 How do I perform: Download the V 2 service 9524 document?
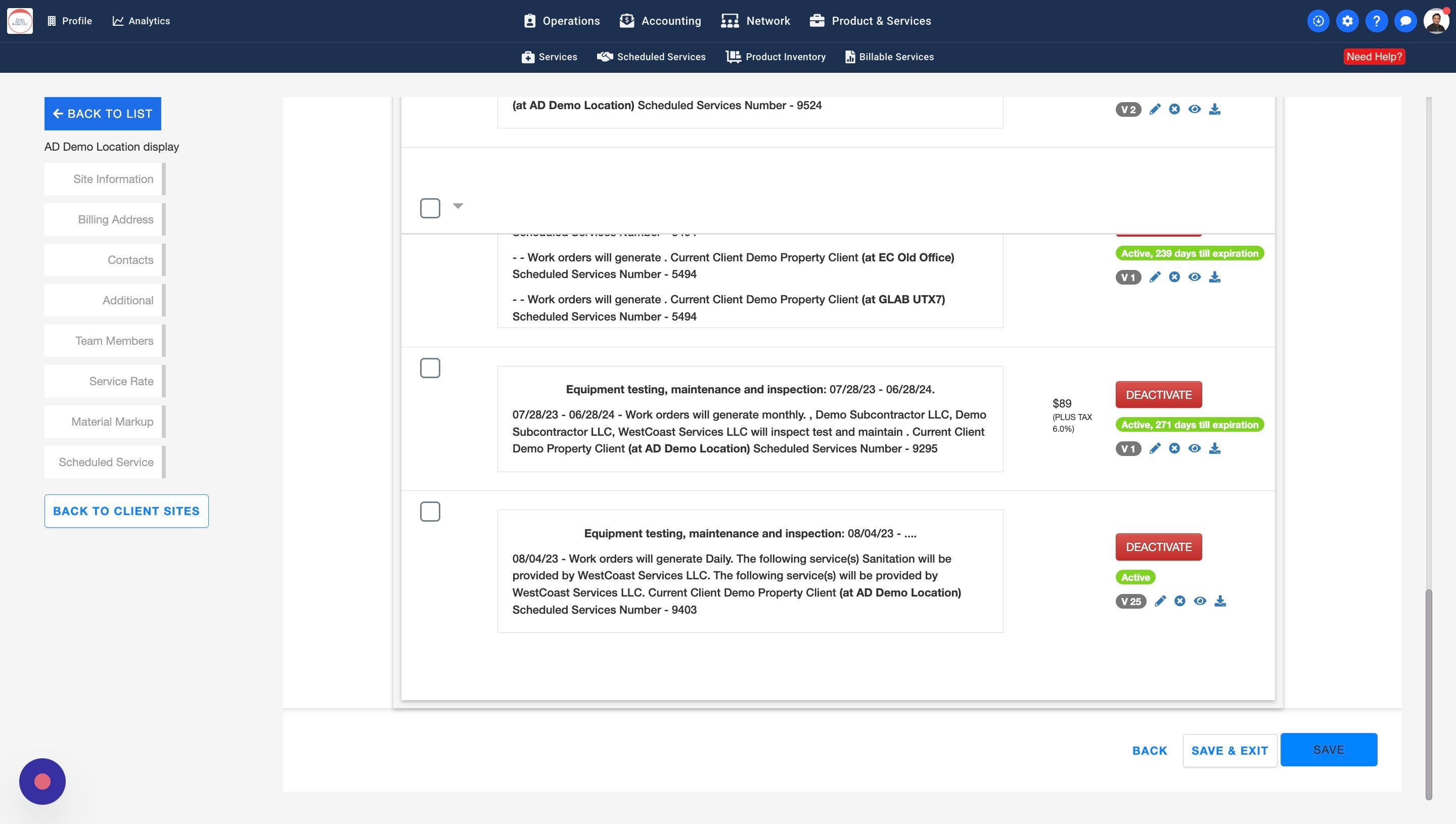pos(1214,109)
